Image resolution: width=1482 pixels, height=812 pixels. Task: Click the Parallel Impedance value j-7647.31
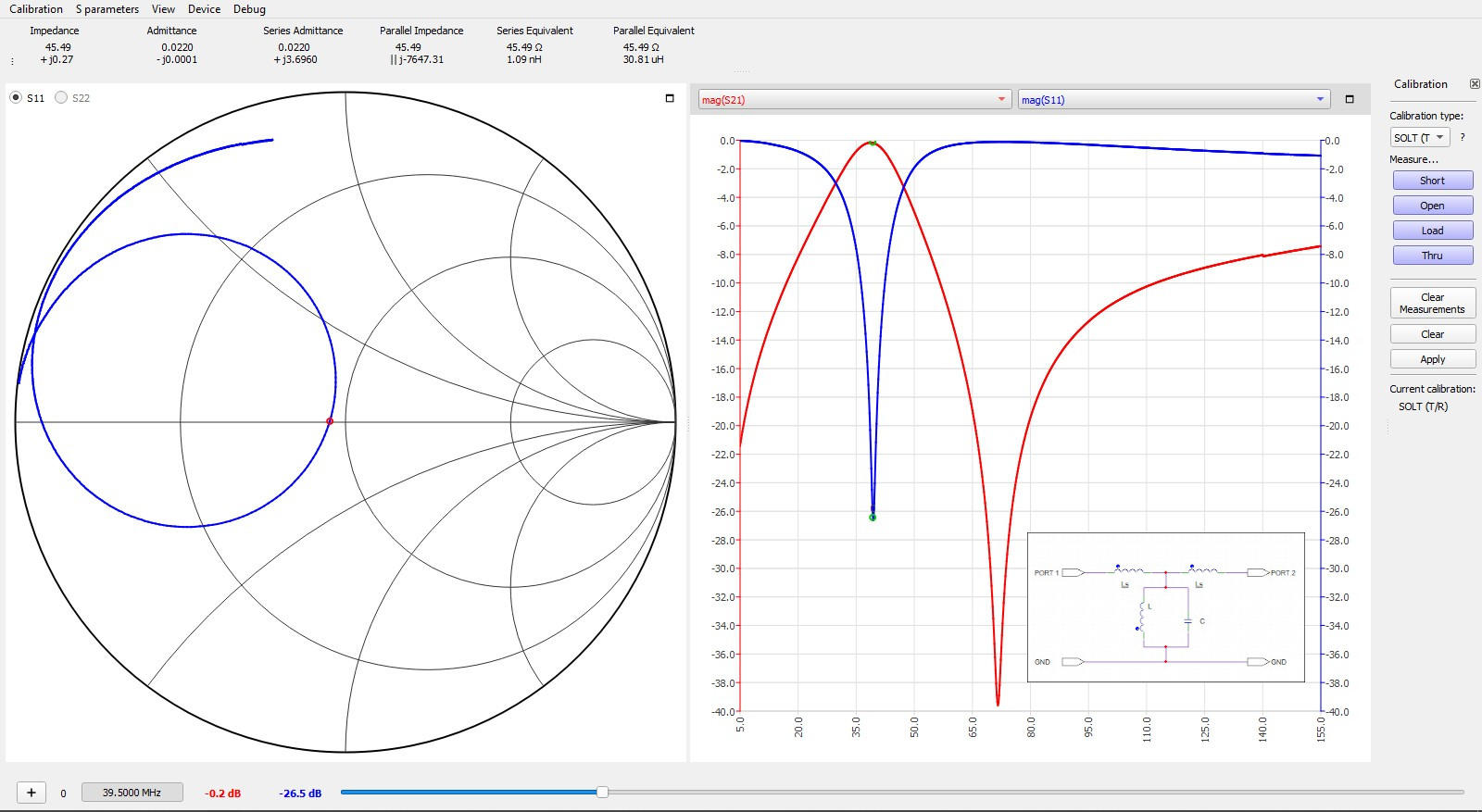coord(417,59)
